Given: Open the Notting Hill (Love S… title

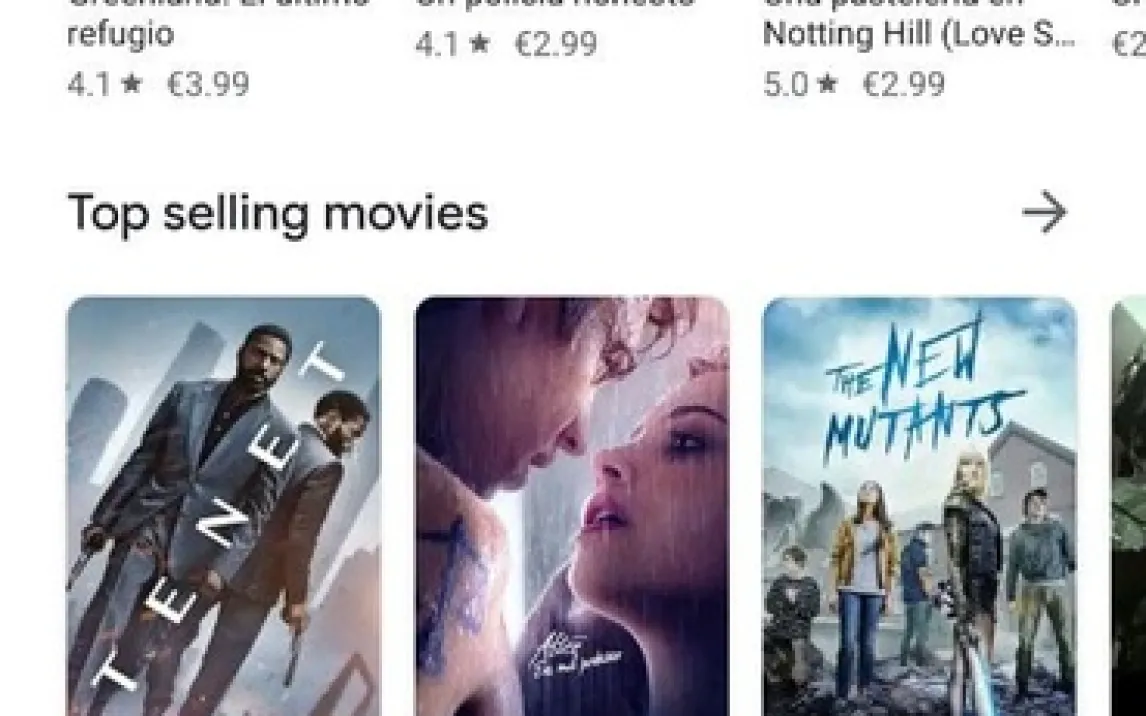Looking at the screenshot, I should click(919, 34).
